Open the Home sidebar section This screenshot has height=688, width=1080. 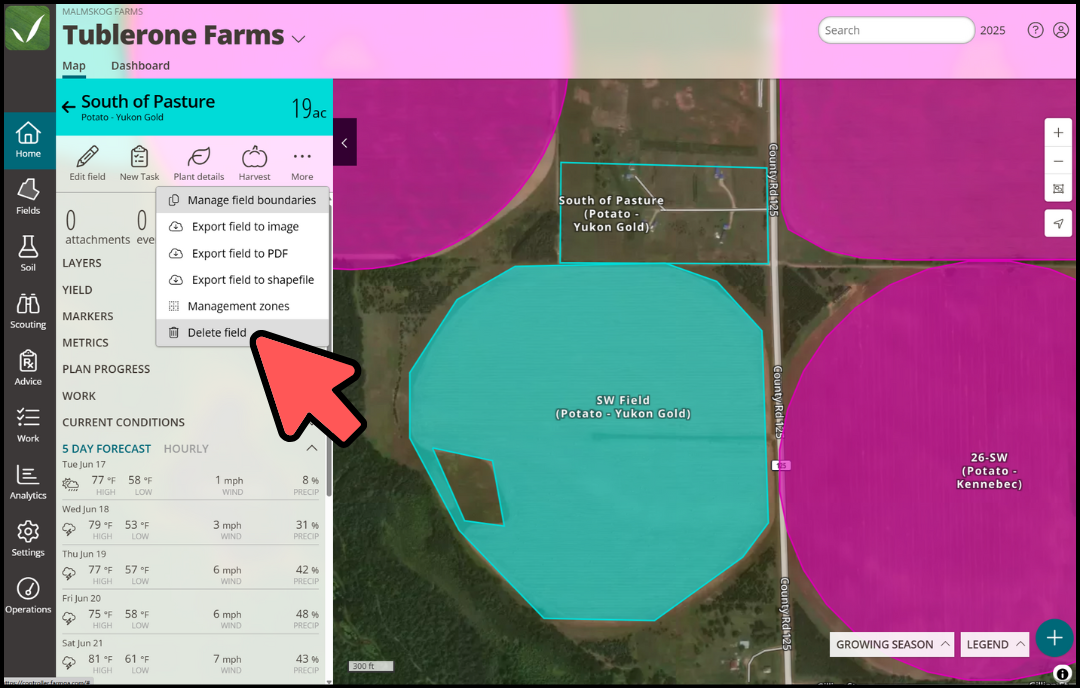(x=28, y=140)
